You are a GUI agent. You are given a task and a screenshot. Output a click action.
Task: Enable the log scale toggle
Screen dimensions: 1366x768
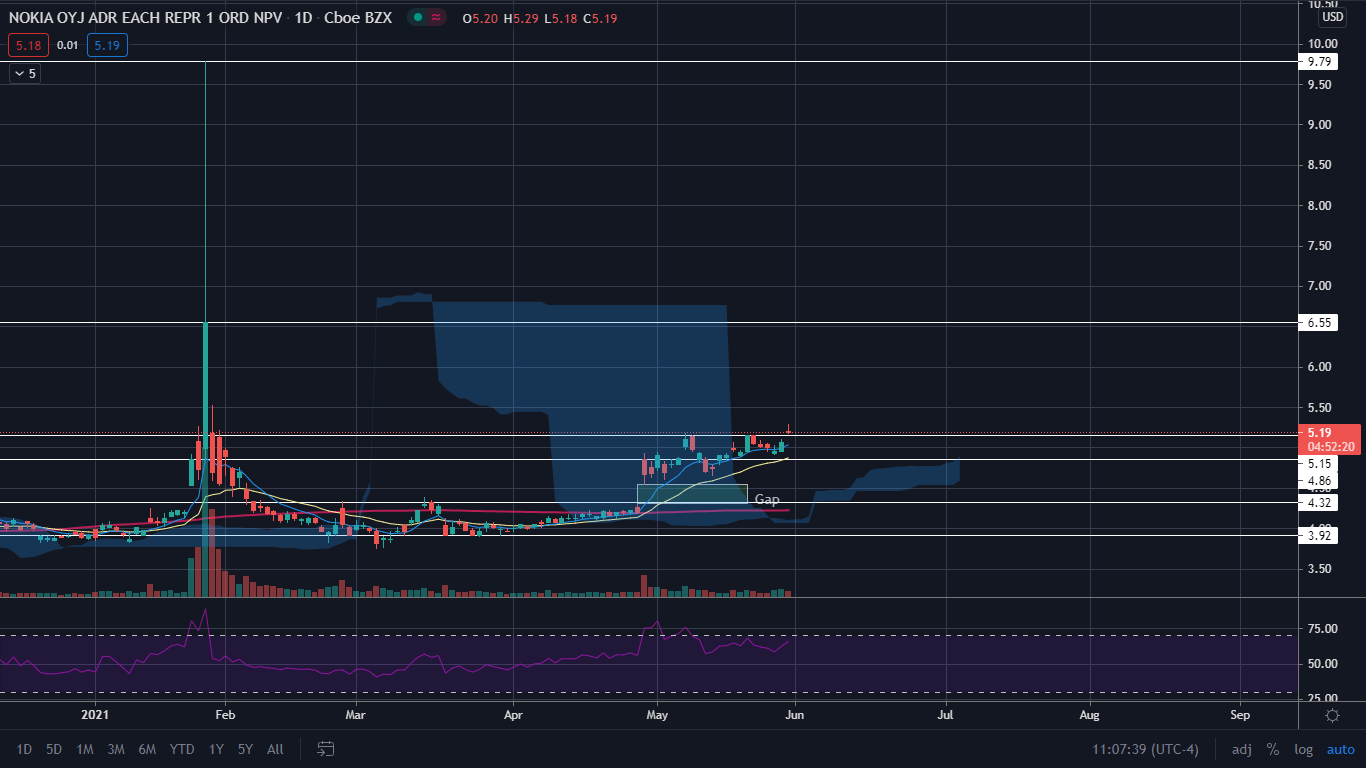point(1303,749)
